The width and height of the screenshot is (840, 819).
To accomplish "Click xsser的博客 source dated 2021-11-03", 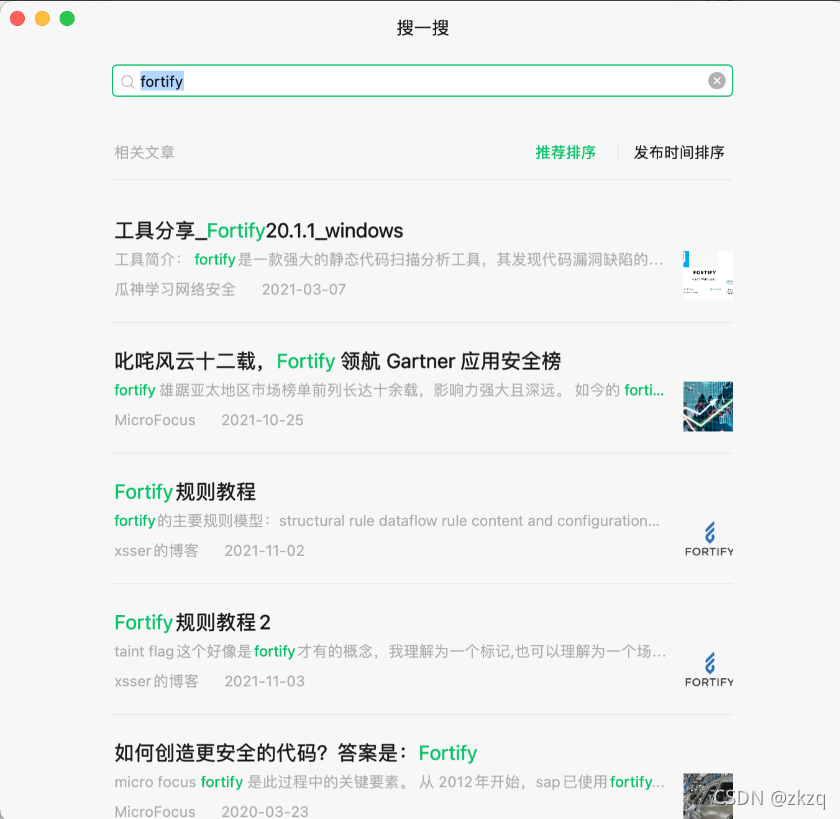I will point(156,682).
